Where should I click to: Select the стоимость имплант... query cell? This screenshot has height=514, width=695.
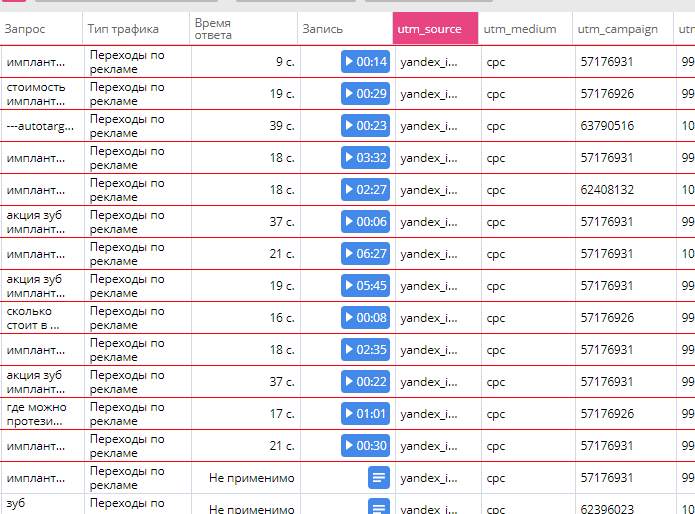(42, 94)
